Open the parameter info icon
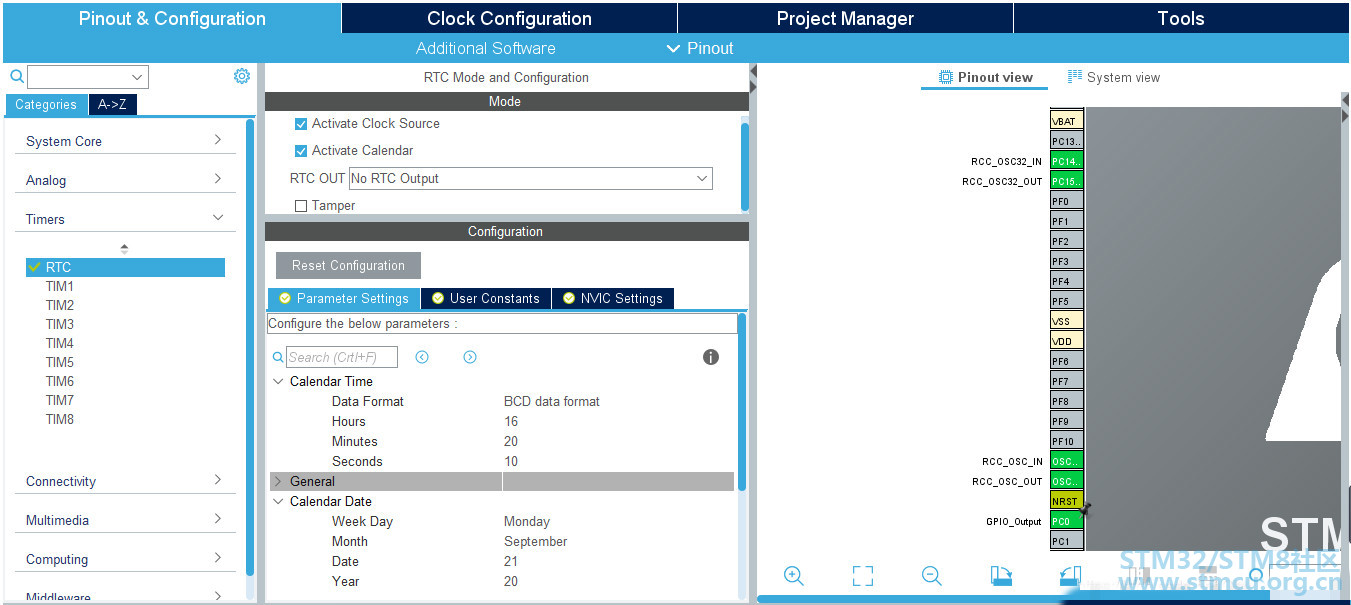The height and width of the screenshot is (605, 1351). (711, 357)
